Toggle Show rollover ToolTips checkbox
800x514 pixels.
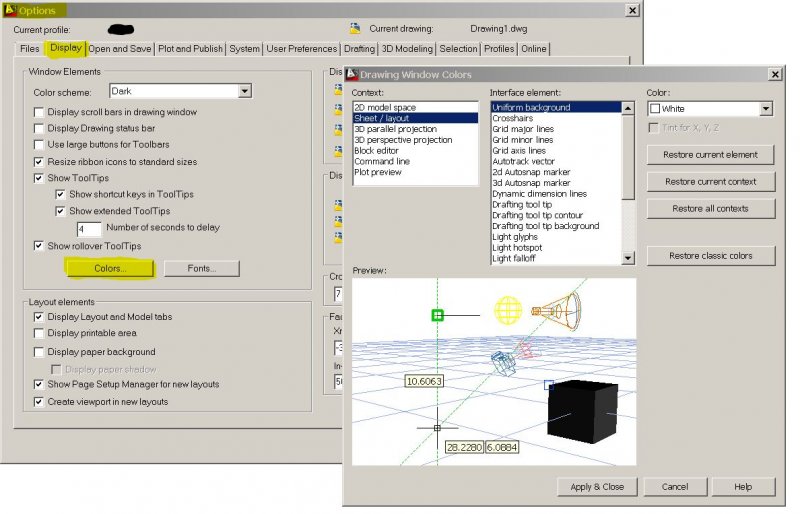39,246
